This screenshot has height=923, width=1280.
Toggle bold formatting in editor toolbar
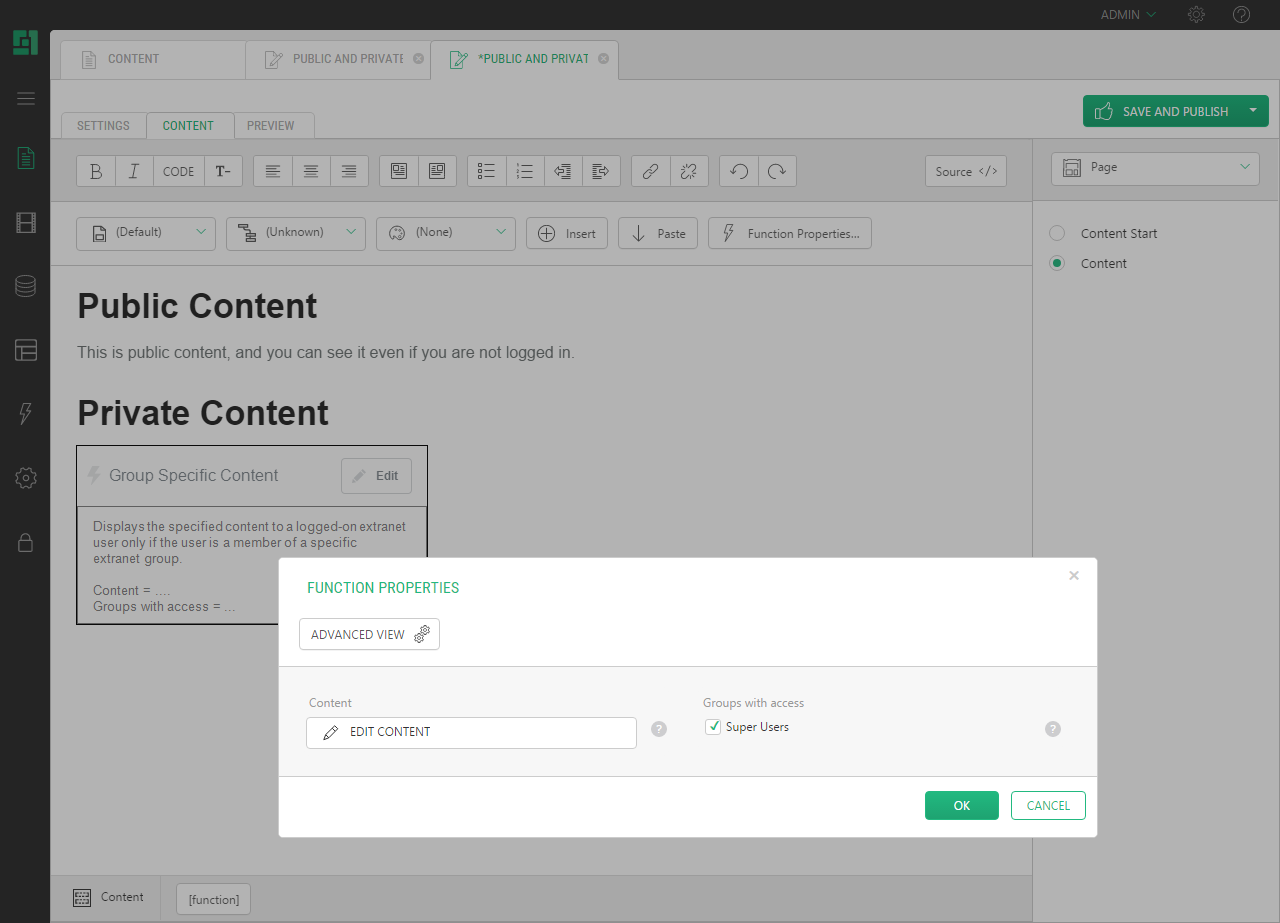(96, 171)
